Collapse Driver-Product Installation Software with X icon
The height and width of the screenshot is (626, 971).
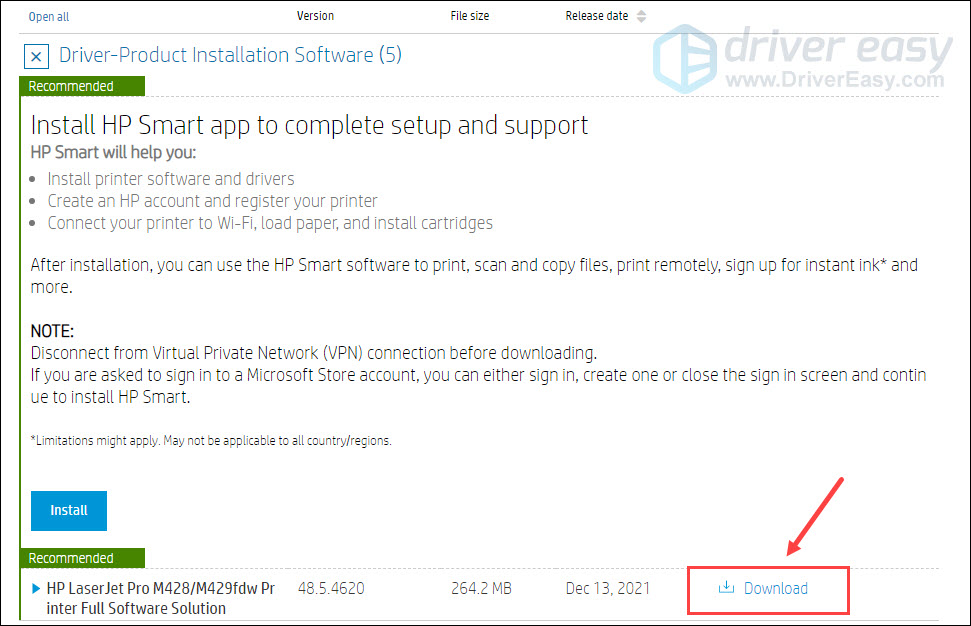click(36, 56)
